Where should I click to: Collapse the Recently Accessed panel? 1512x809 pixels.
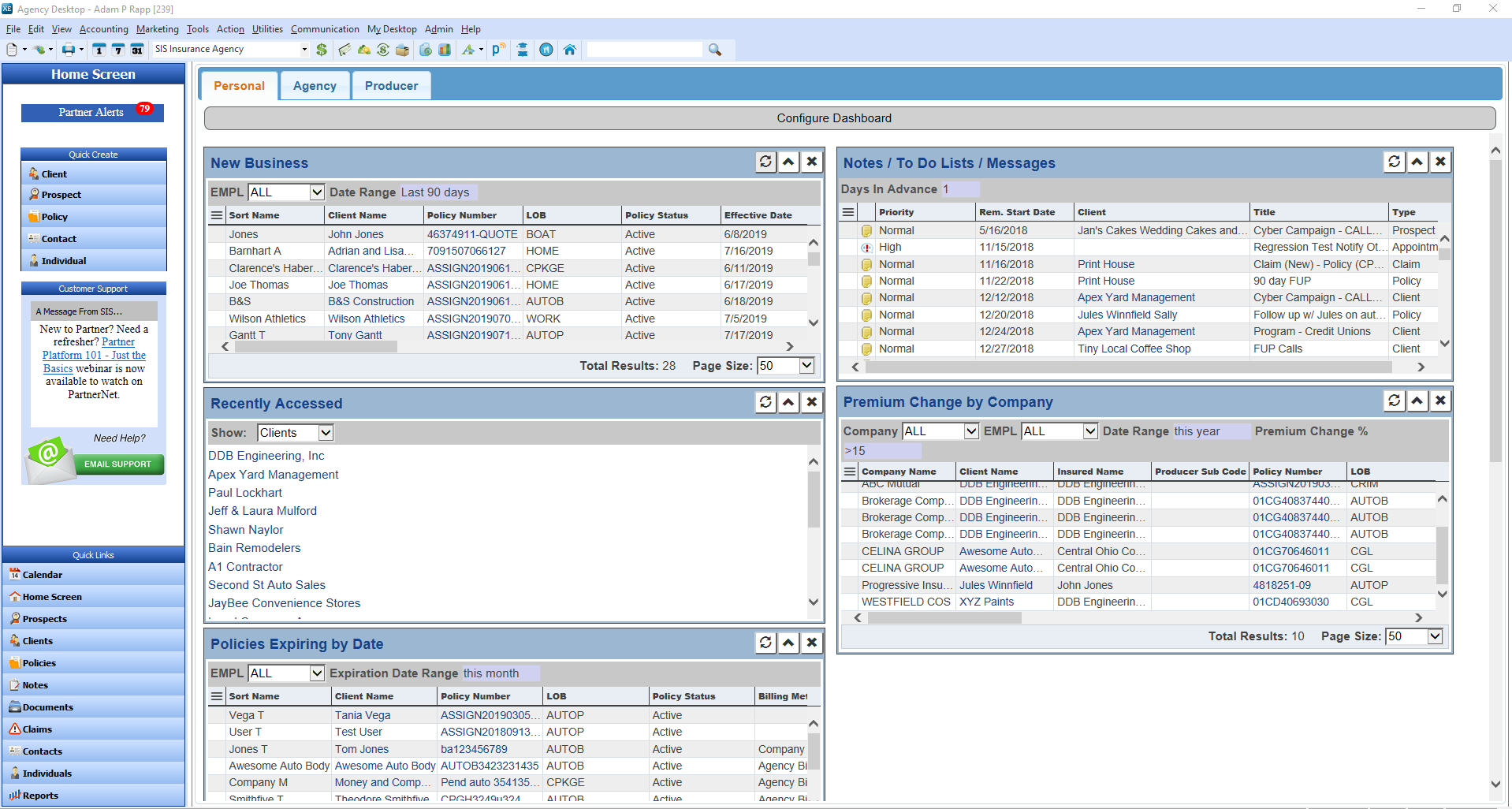point(788,402)
